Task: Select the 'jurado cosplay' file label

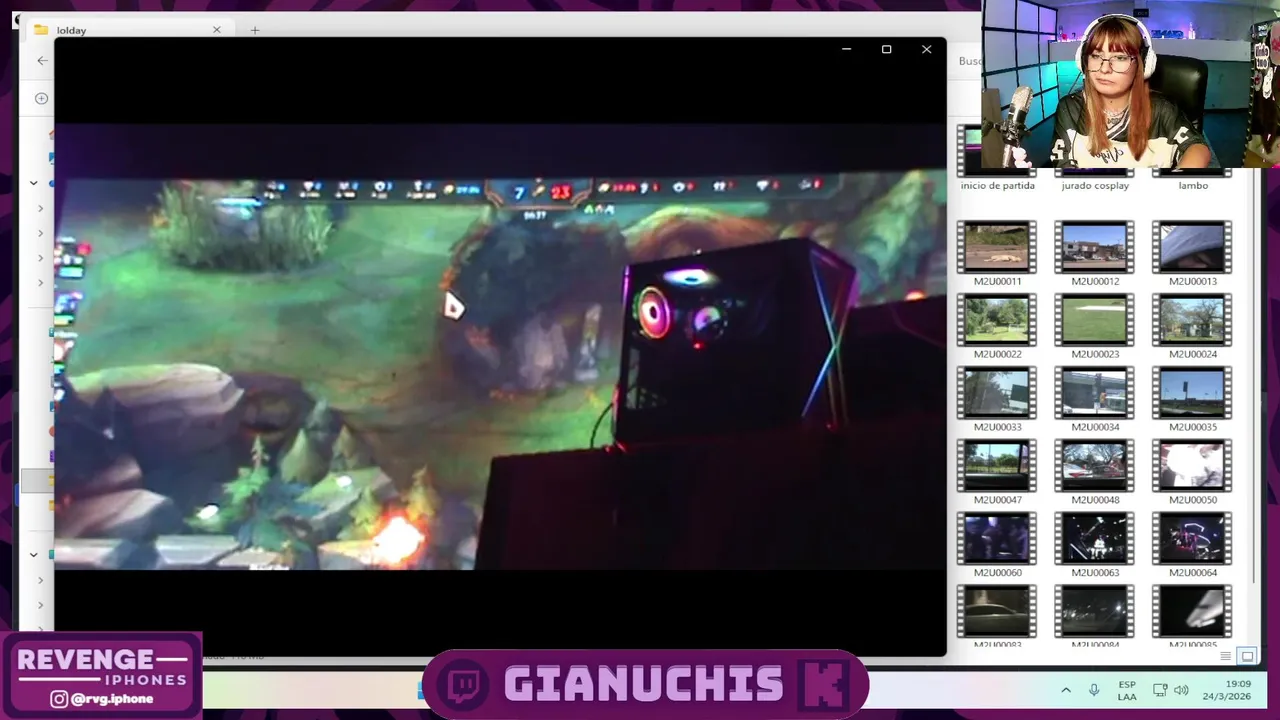Action: (1095, 186)
